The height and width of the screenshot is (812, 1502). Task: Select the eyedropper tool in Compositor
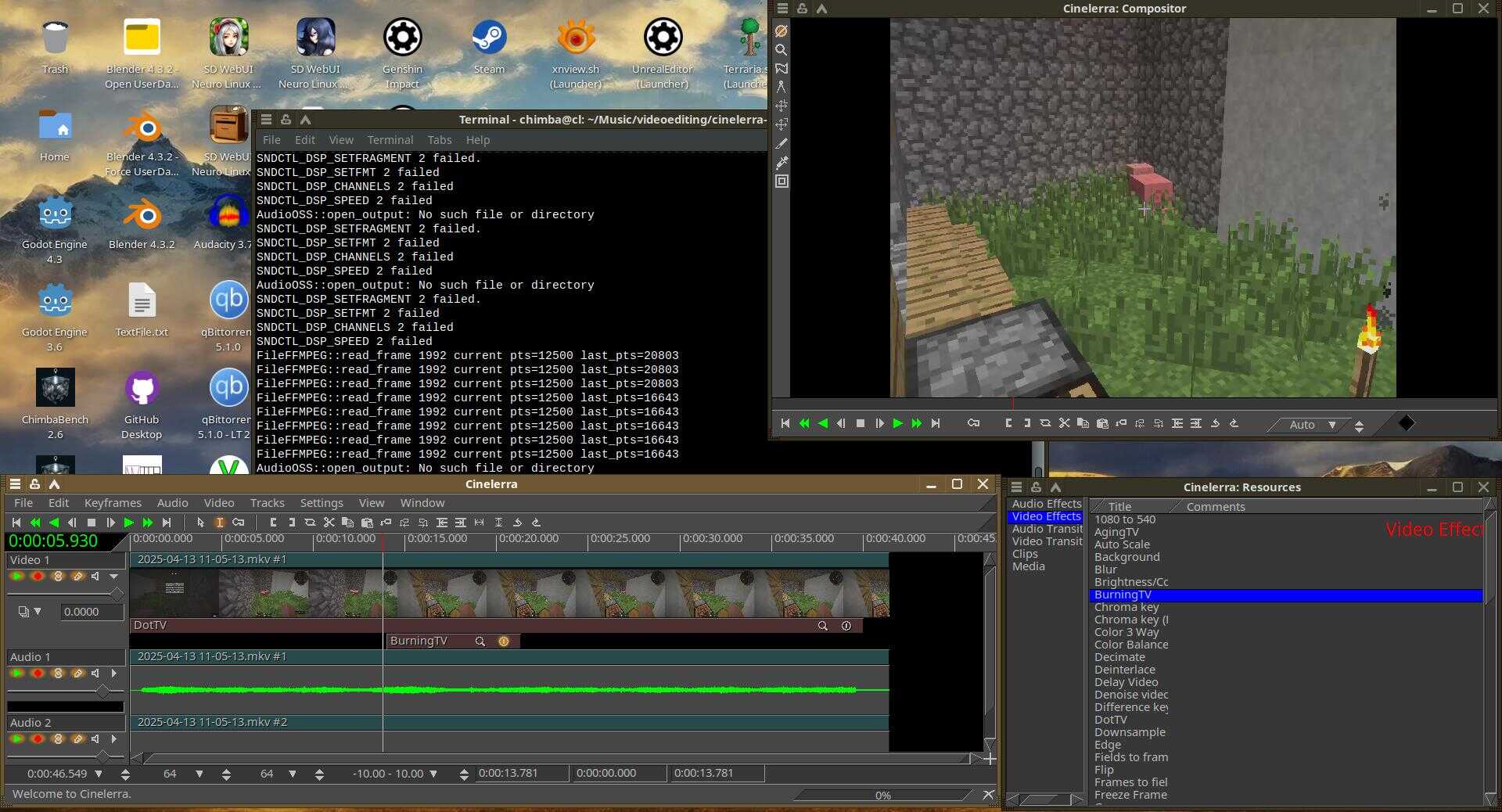pos(781,162)
